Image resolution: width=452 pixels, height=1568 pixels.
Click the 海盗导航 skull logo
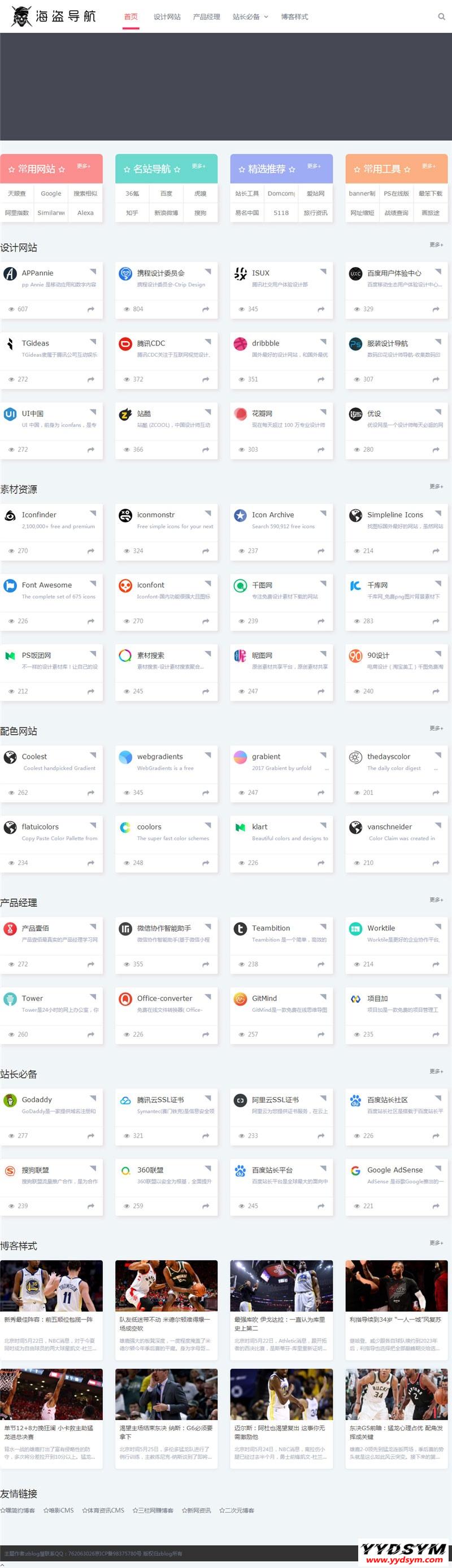(22, 16)
